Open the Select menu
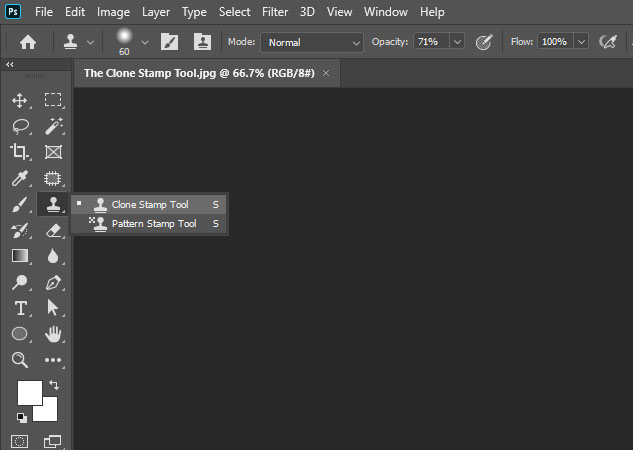633x450 pixels. click(235, 12)
